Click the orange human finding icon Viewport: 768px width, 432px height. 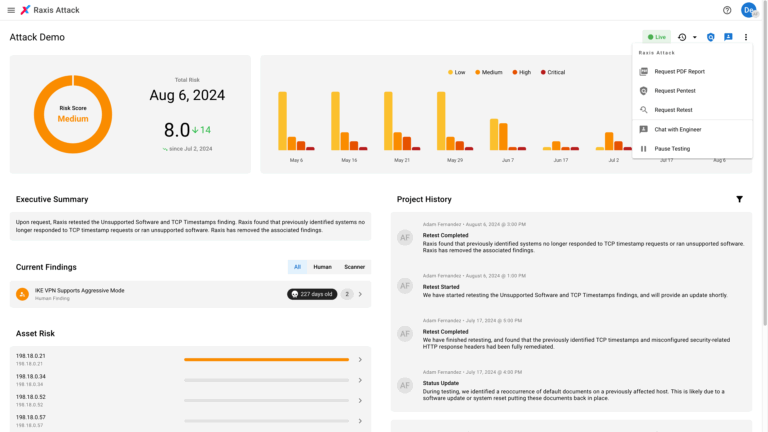point(22,294)
